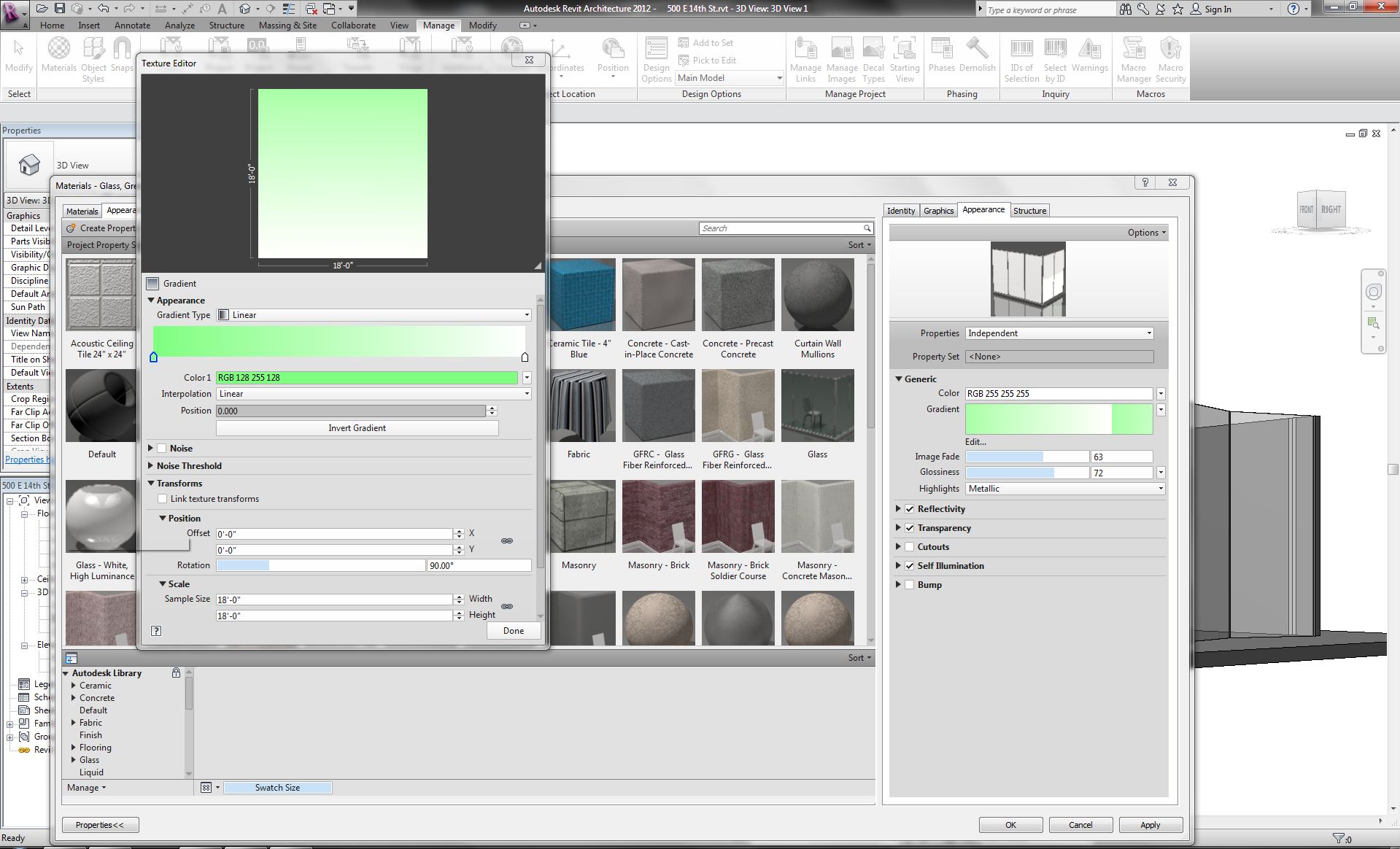Enable the Link texture transforms checkbox
The width and height of the screenshot is (1400, 849).
(x=163, y=499)
